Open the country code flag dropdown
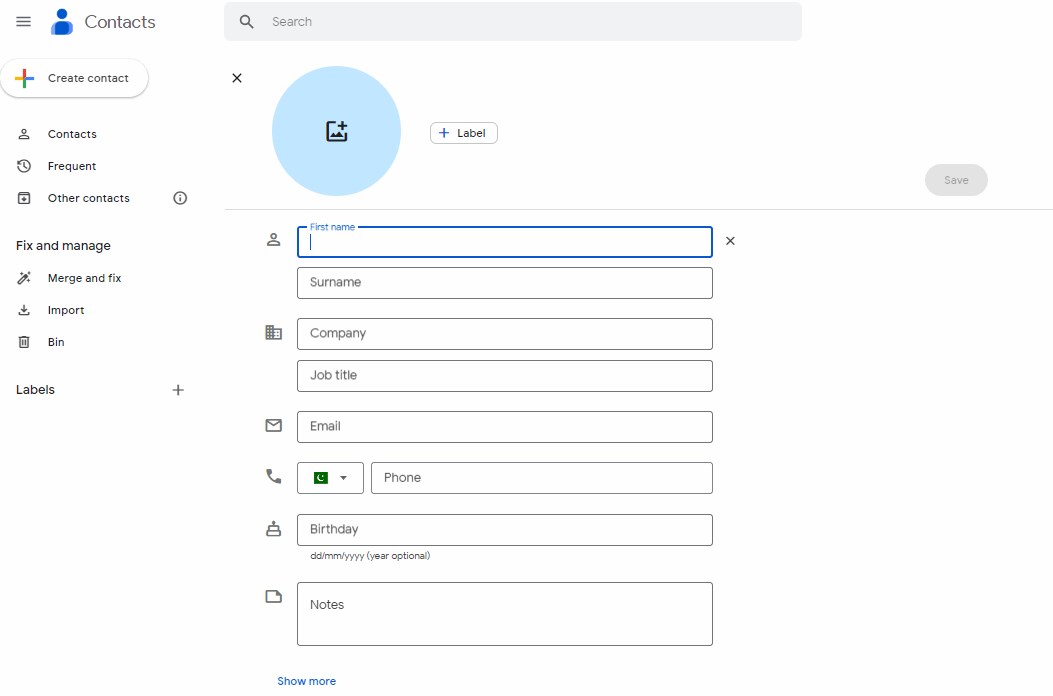The height and width of the screenshot is (696, 1053). coord(330,478)
